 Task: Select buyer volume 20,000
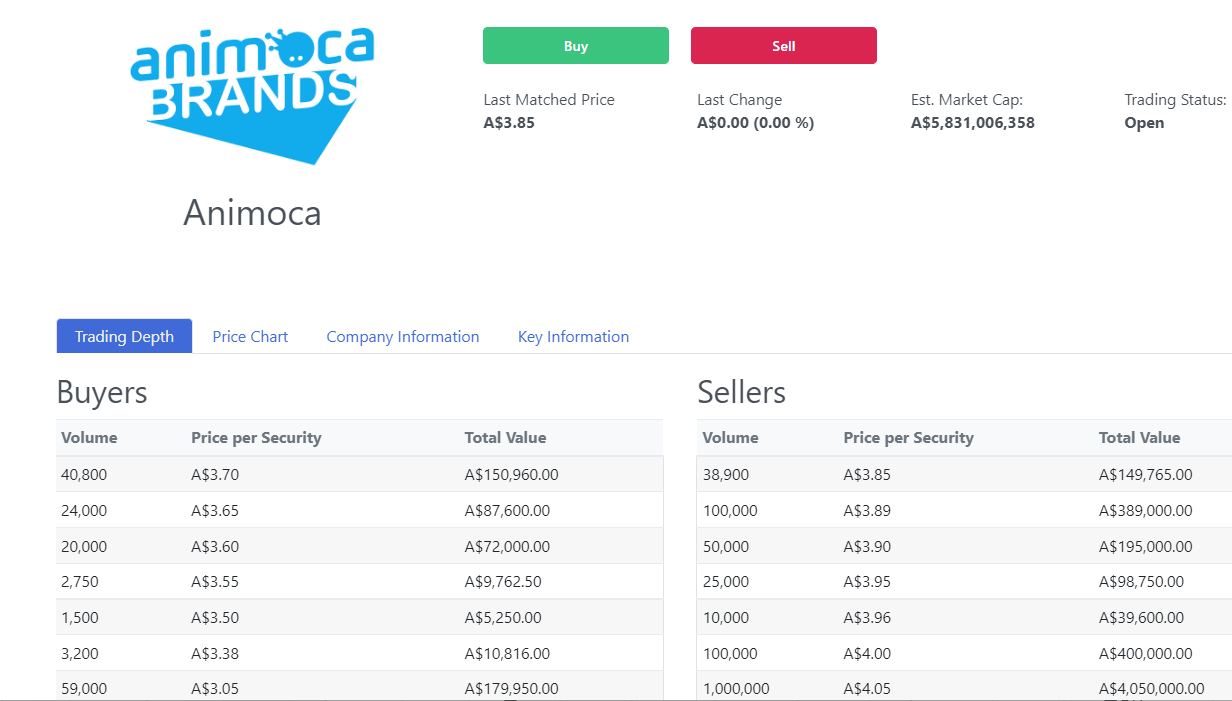(84, 547)
